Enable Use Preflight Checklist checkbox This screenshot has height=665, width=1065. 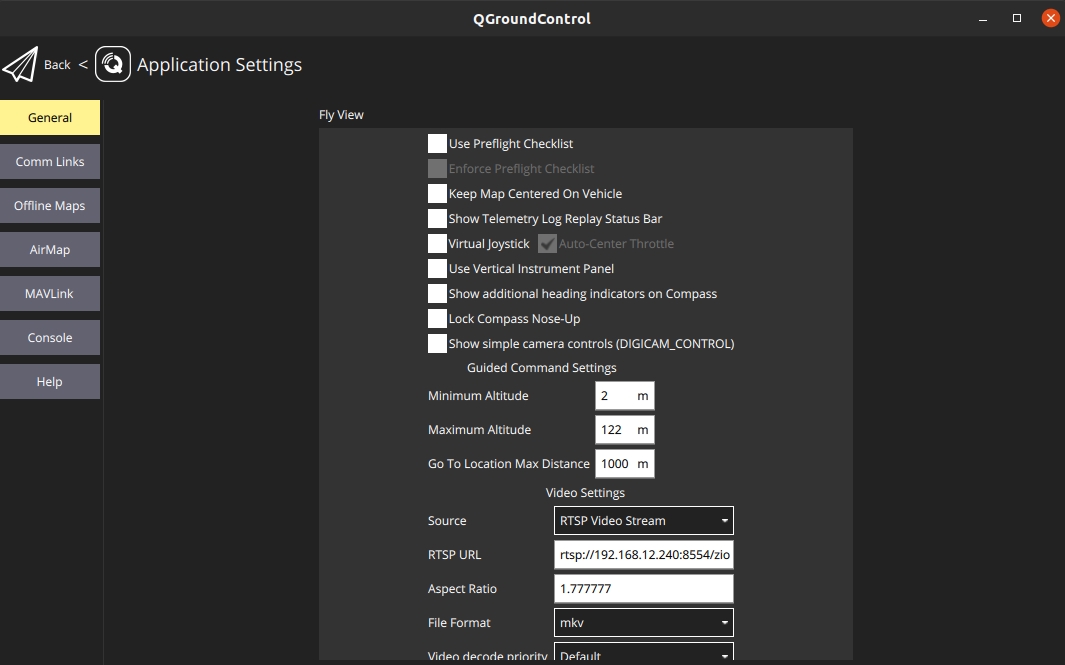coord(437,144)
